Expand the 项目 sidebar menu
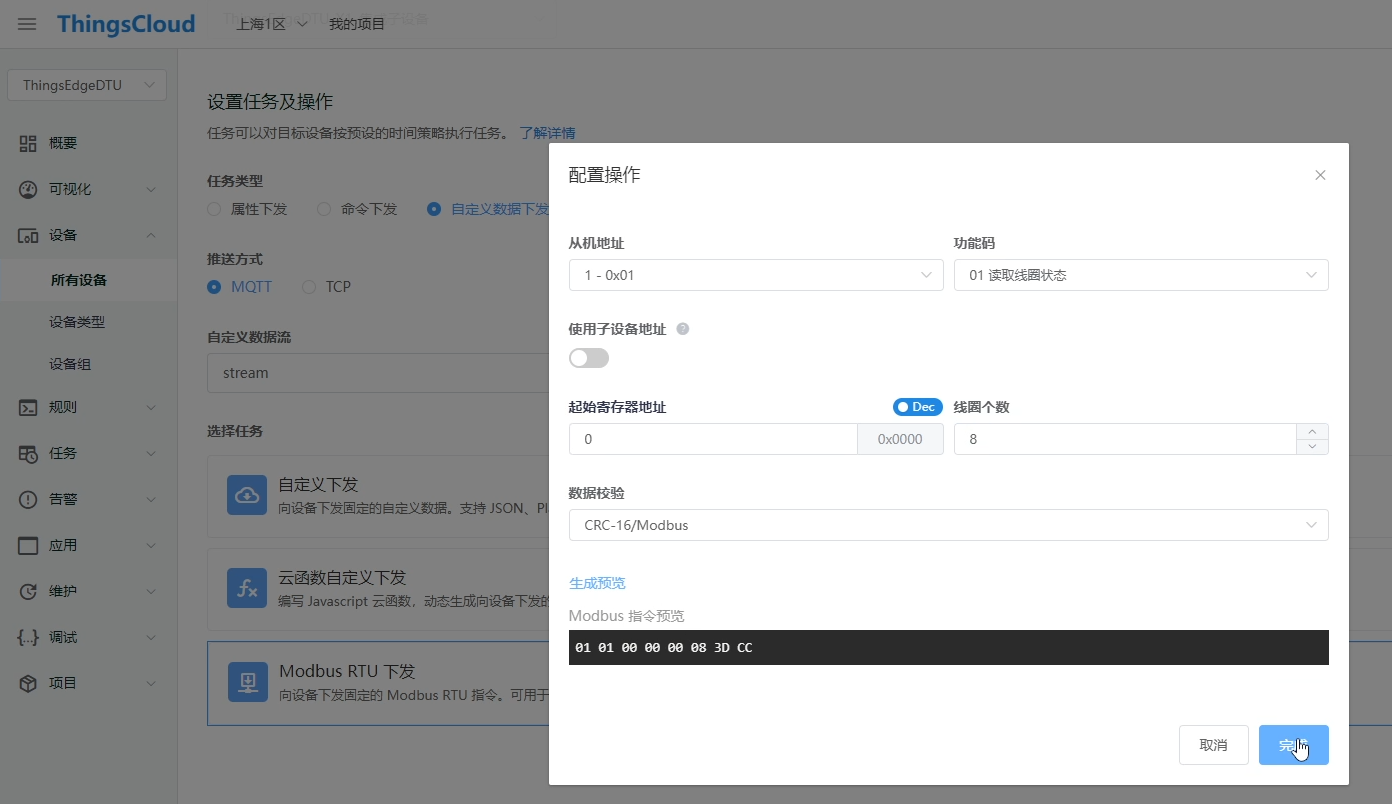 coord(151,683)
